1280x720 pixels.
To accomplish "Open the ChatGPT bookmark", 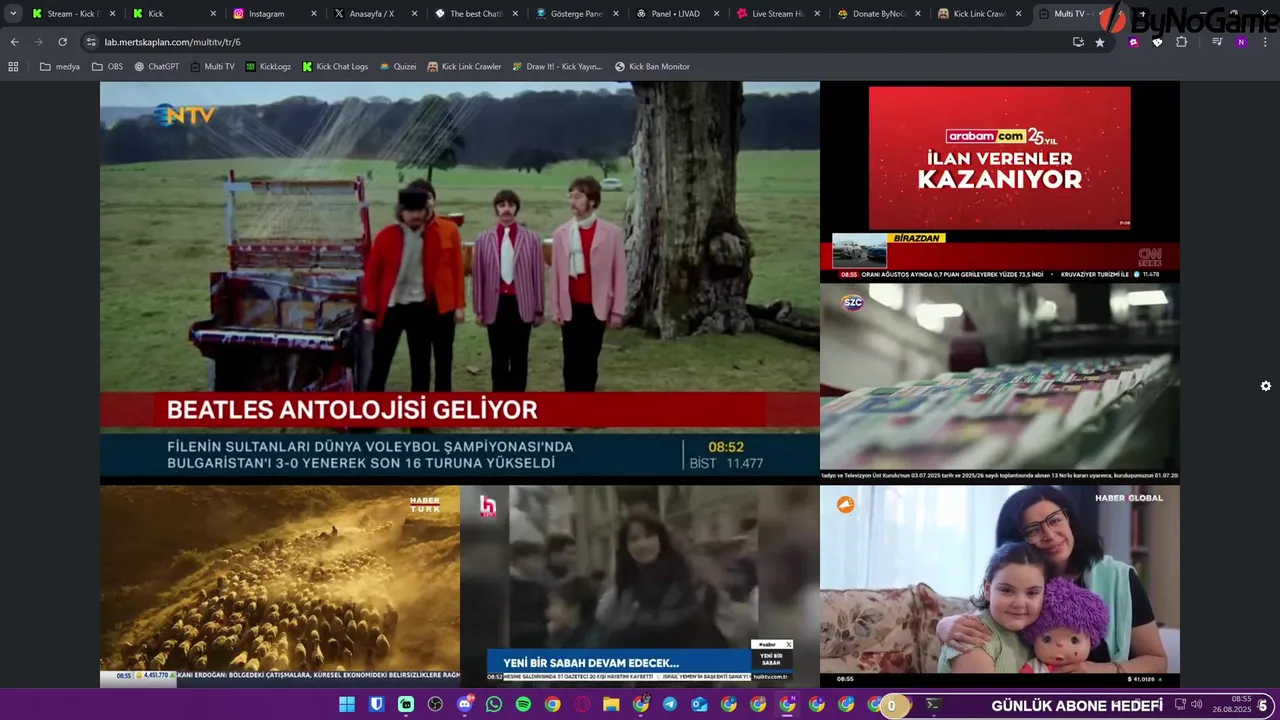I will click(x=157, y=67).
